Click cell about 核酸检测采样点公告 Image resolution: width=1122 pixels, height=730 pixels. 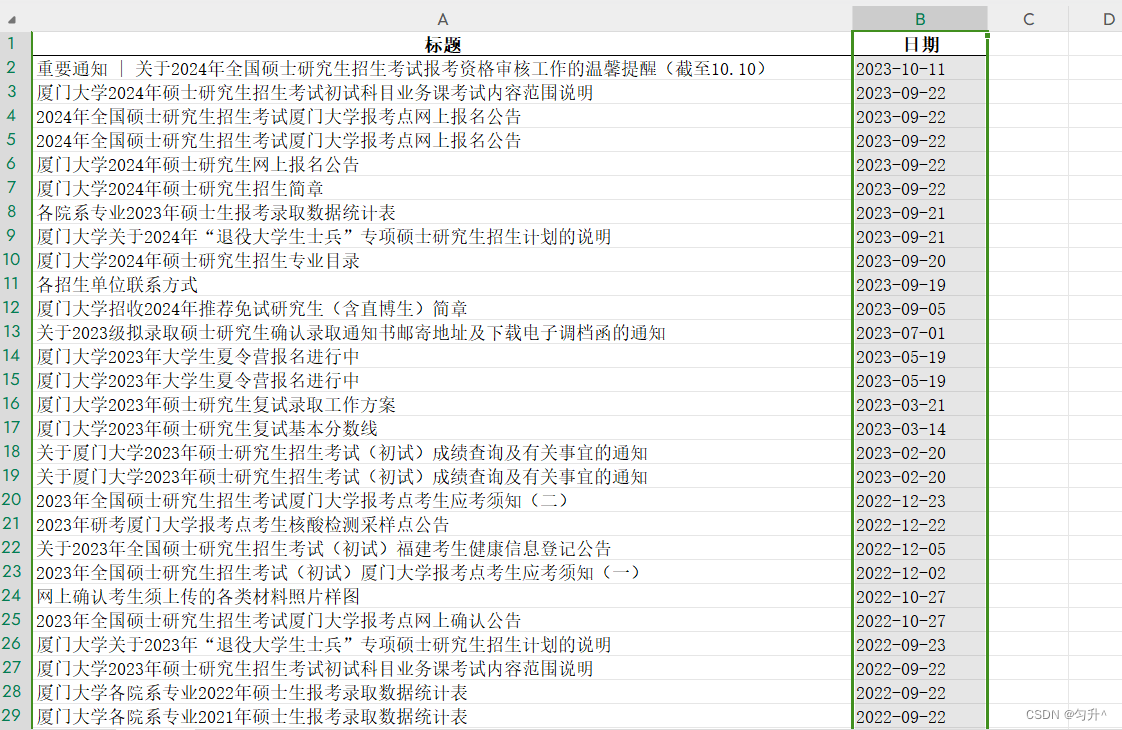tap(442, 525)
